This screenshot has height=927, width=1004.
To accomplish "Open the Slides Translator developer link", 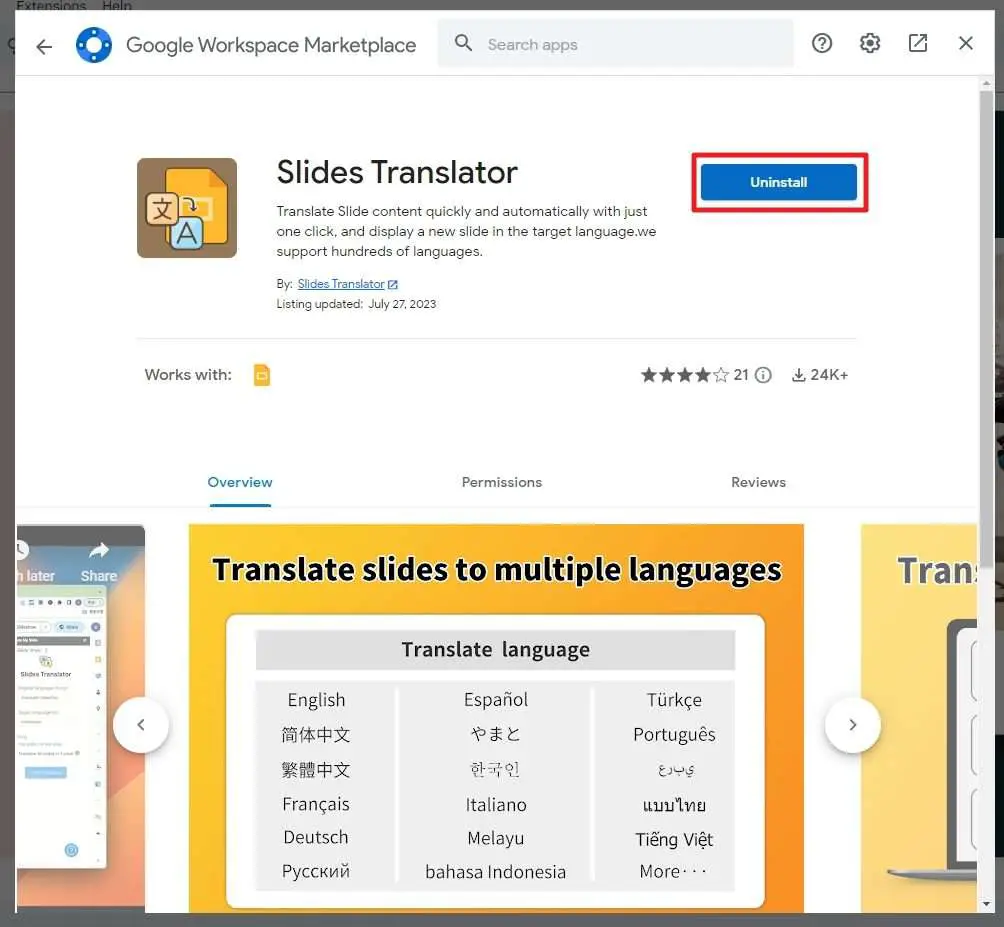I will (x=341, y=284).
